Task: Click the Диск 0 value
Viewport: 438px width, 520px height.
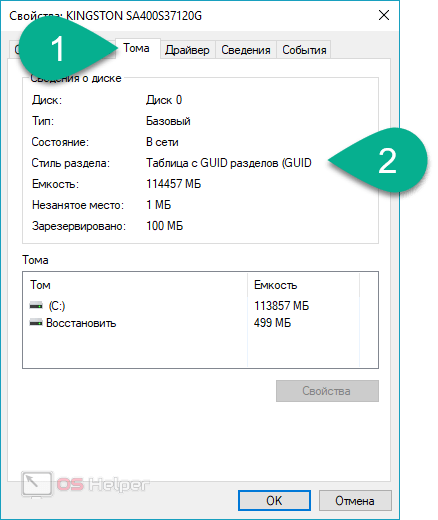Action: pos(164,100)
